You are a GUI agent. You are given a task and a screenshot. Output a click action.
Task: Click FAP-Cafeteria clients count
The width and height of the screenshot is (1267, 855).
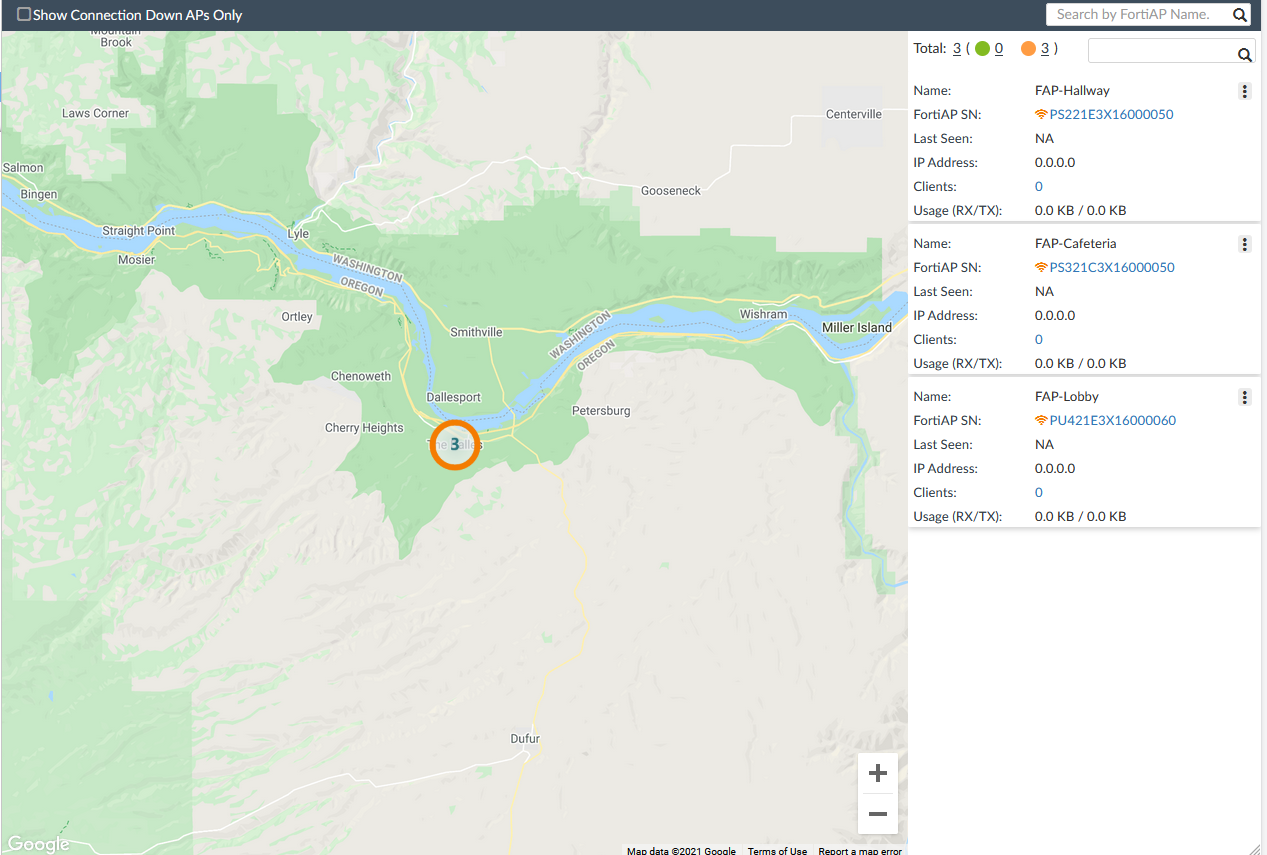click(1039, 340)
